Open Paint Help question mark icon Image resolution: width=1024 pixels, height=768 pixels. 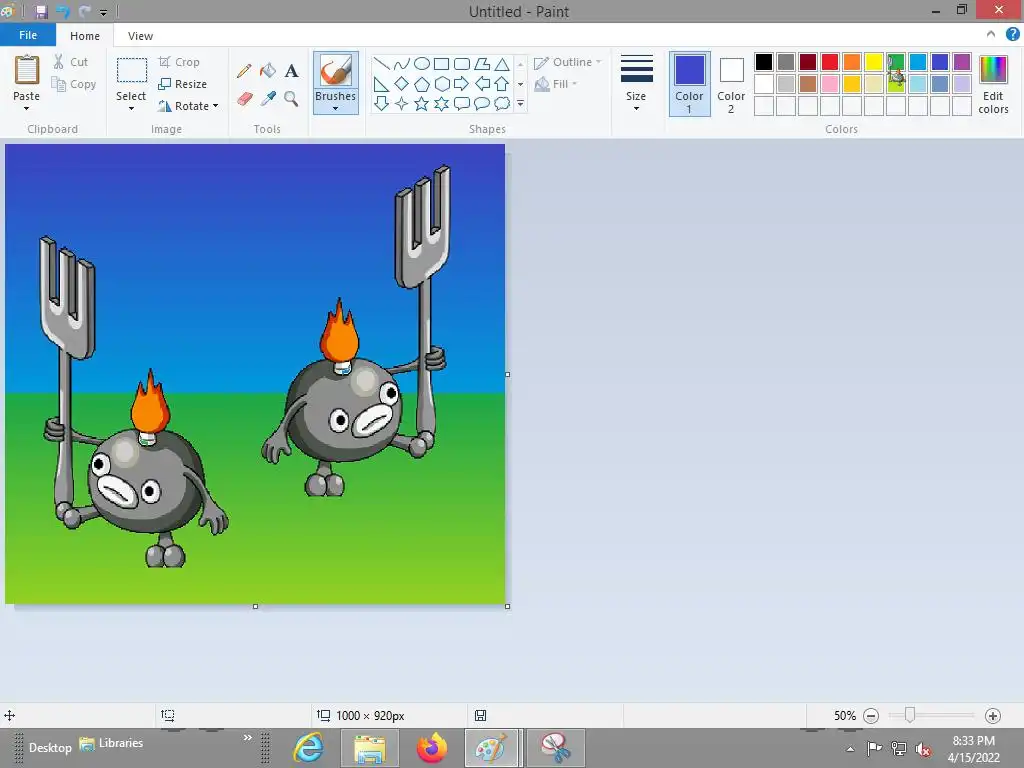pos(1012,35)
